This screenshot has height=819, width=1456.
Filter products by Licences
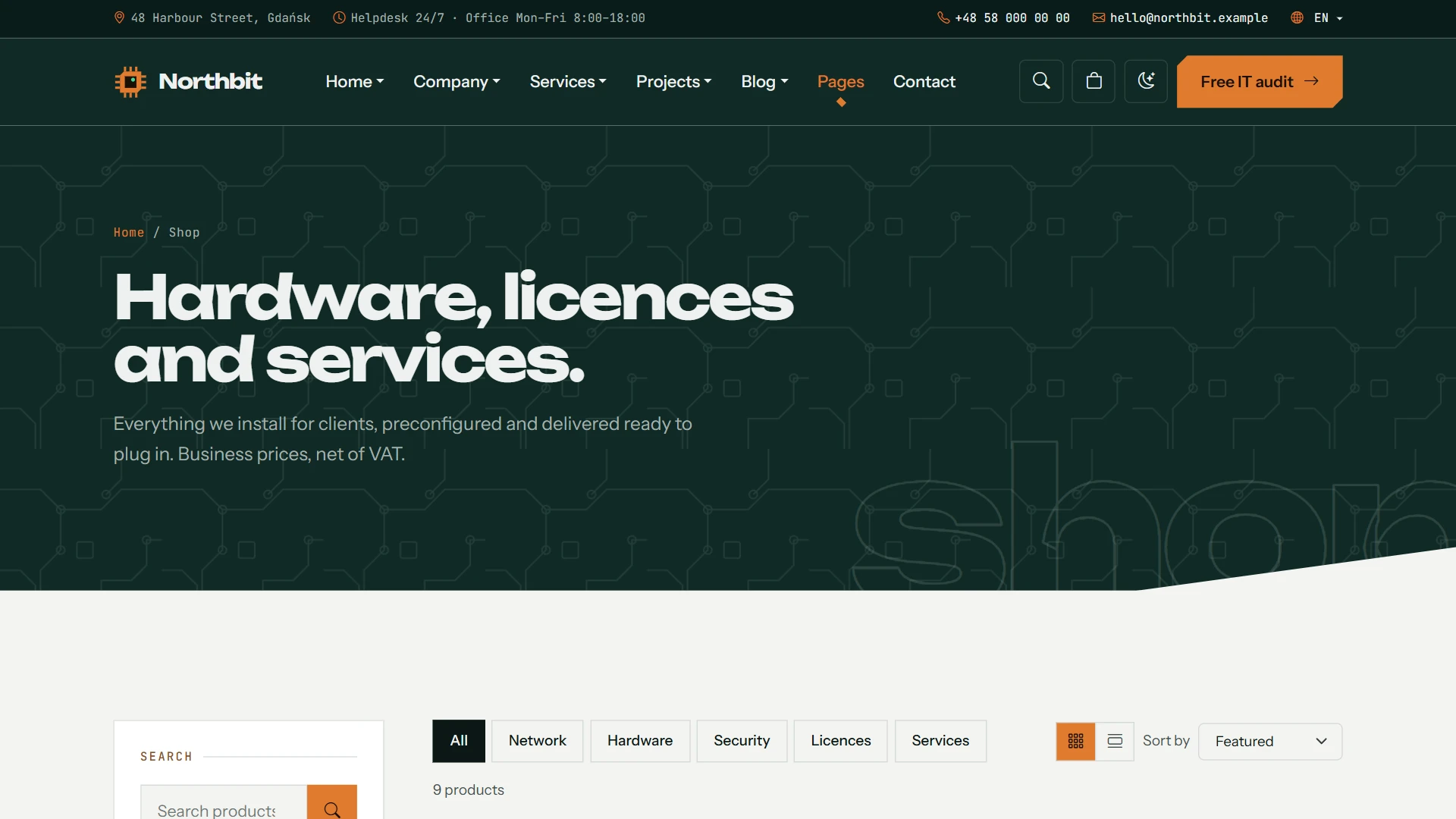point(840,741)
